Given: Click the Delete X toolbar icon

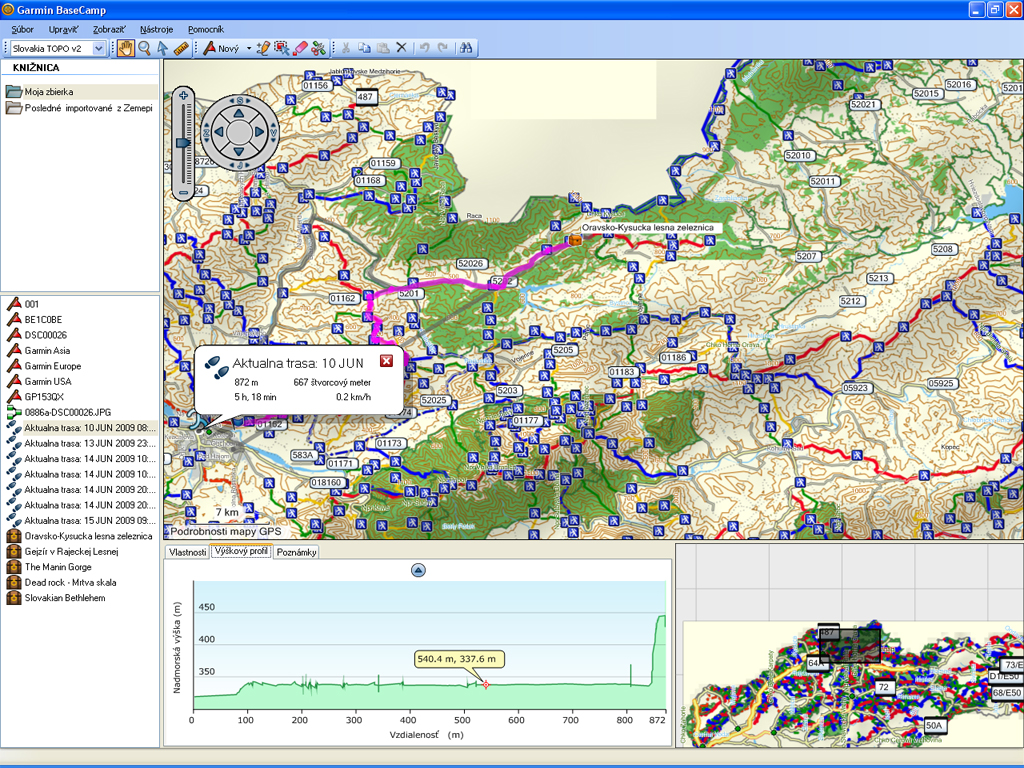Looking at the screenshot, I should click(401, 48).
